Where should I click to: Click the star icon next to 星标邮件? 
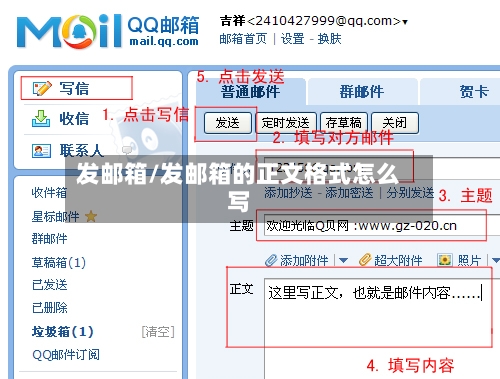click(x=91, y=216)
